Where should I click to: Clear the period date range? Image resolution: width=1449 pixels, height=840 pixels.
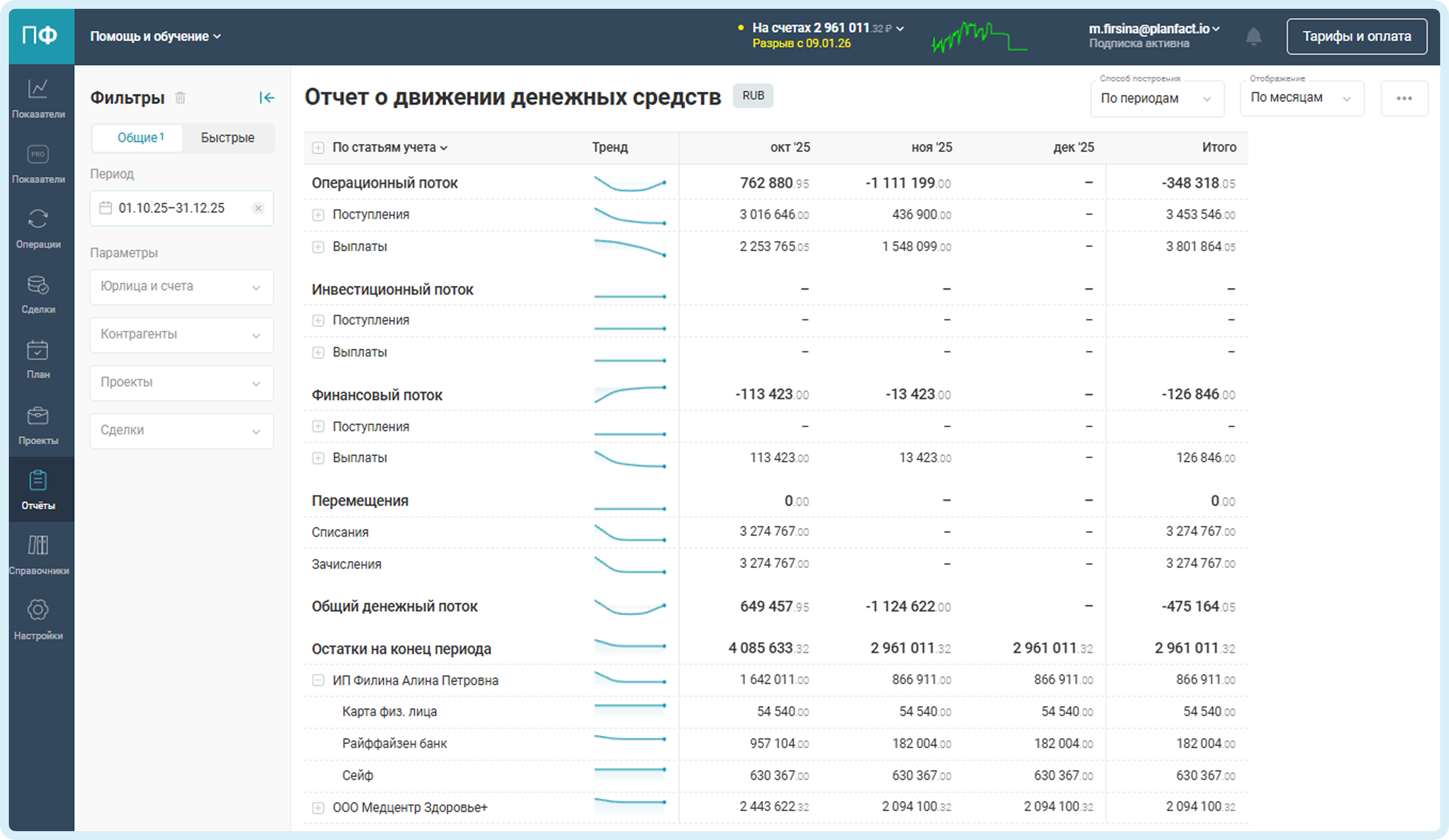point(258,208)
